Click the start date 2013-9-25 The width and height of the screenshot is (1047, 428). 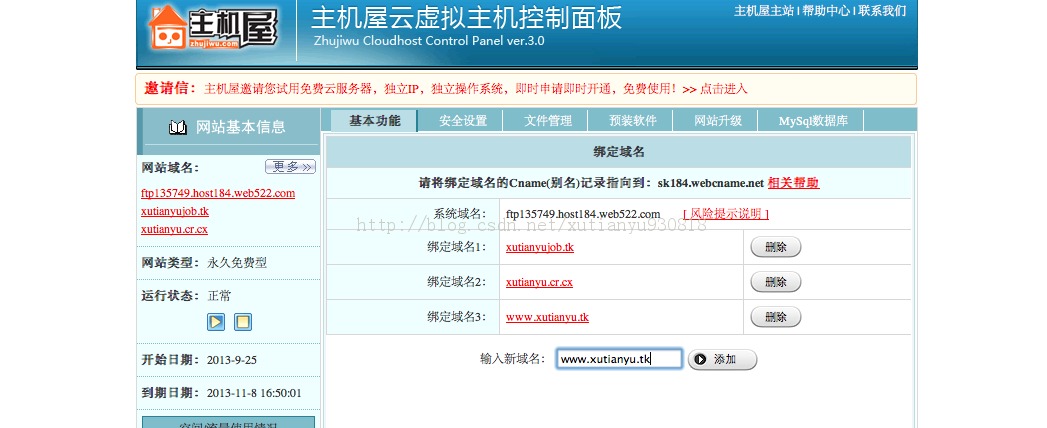232,360
